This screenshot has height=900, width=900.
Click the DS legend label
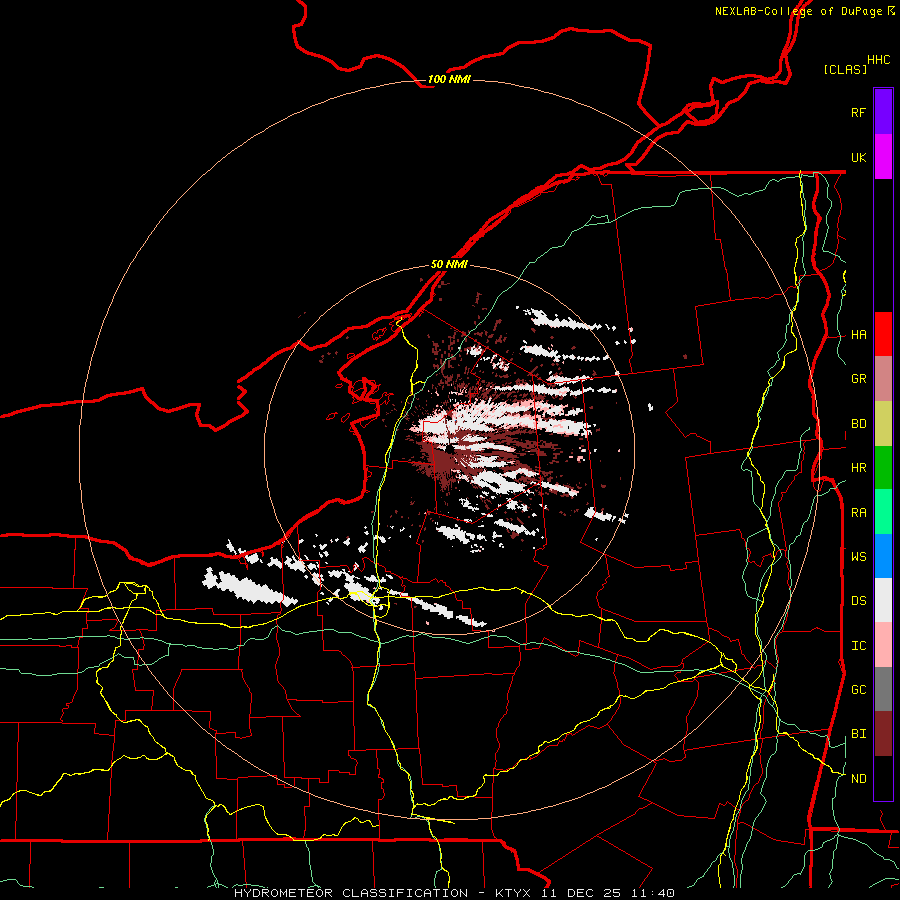tap(858, 601)
